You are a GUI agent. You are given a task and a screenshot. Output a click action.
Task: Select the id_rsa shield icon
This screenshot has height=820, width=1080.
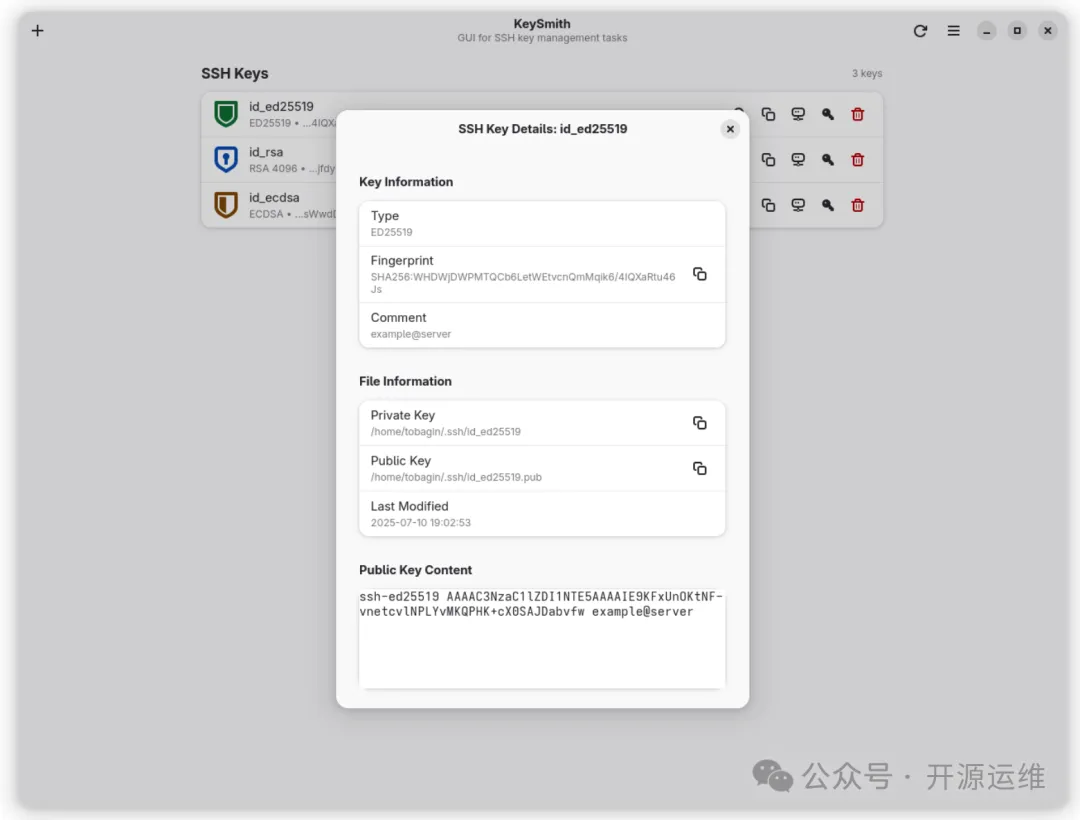pyautogui.click(x=226, y=160)
